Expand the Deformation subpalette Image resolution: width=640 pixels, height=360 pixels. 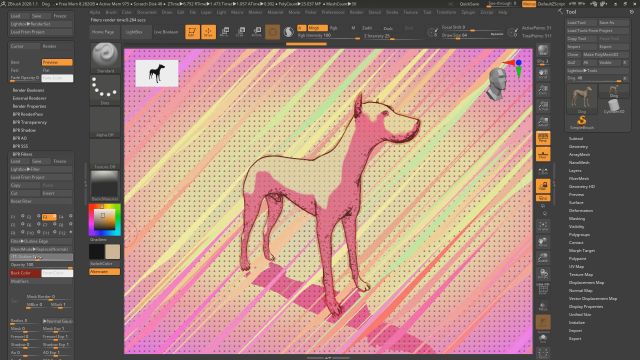[x=580, y=211]
